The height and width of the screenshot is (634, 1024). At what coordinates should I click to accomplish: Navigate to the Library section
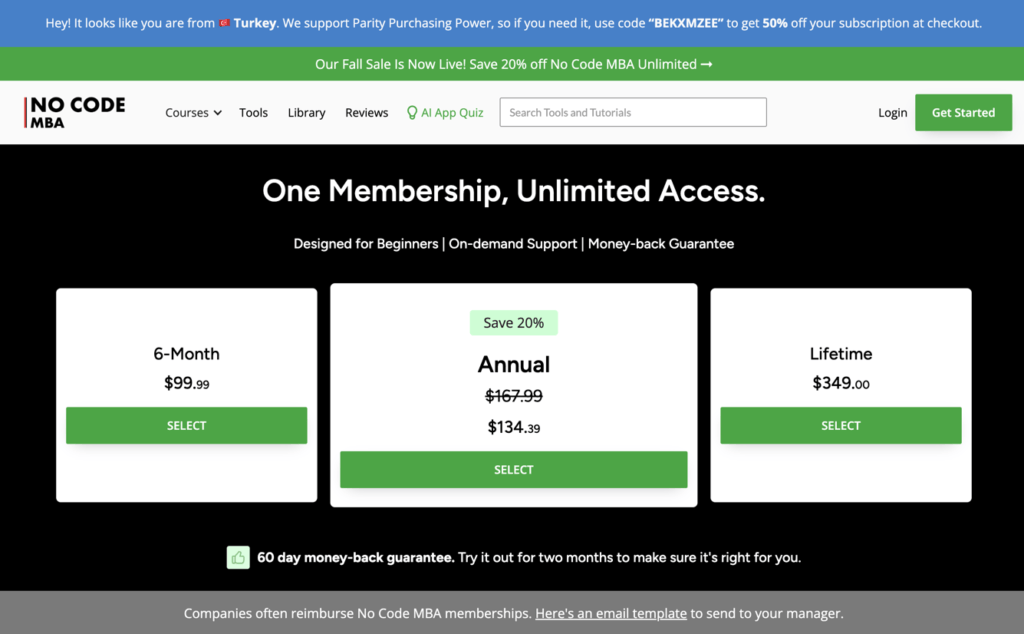(x=306, y=112)
